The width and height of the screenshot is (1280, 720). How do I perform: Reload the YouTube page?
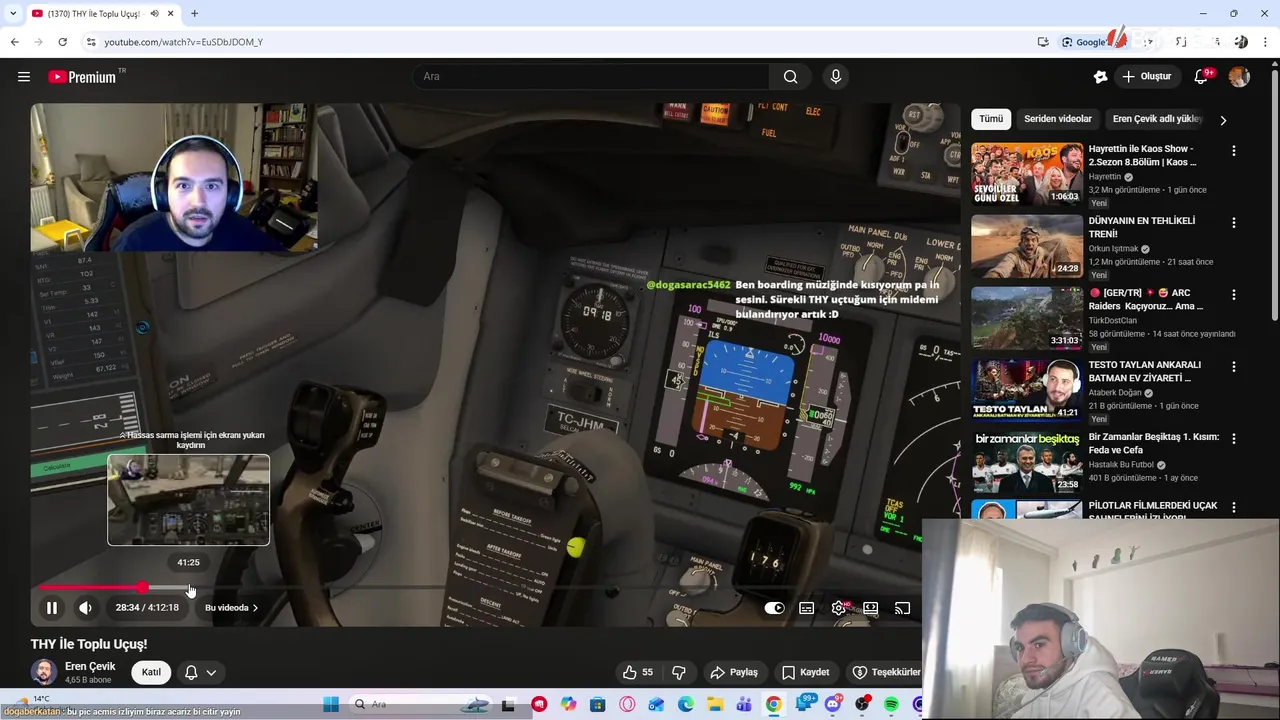click(x=62, y=42)
